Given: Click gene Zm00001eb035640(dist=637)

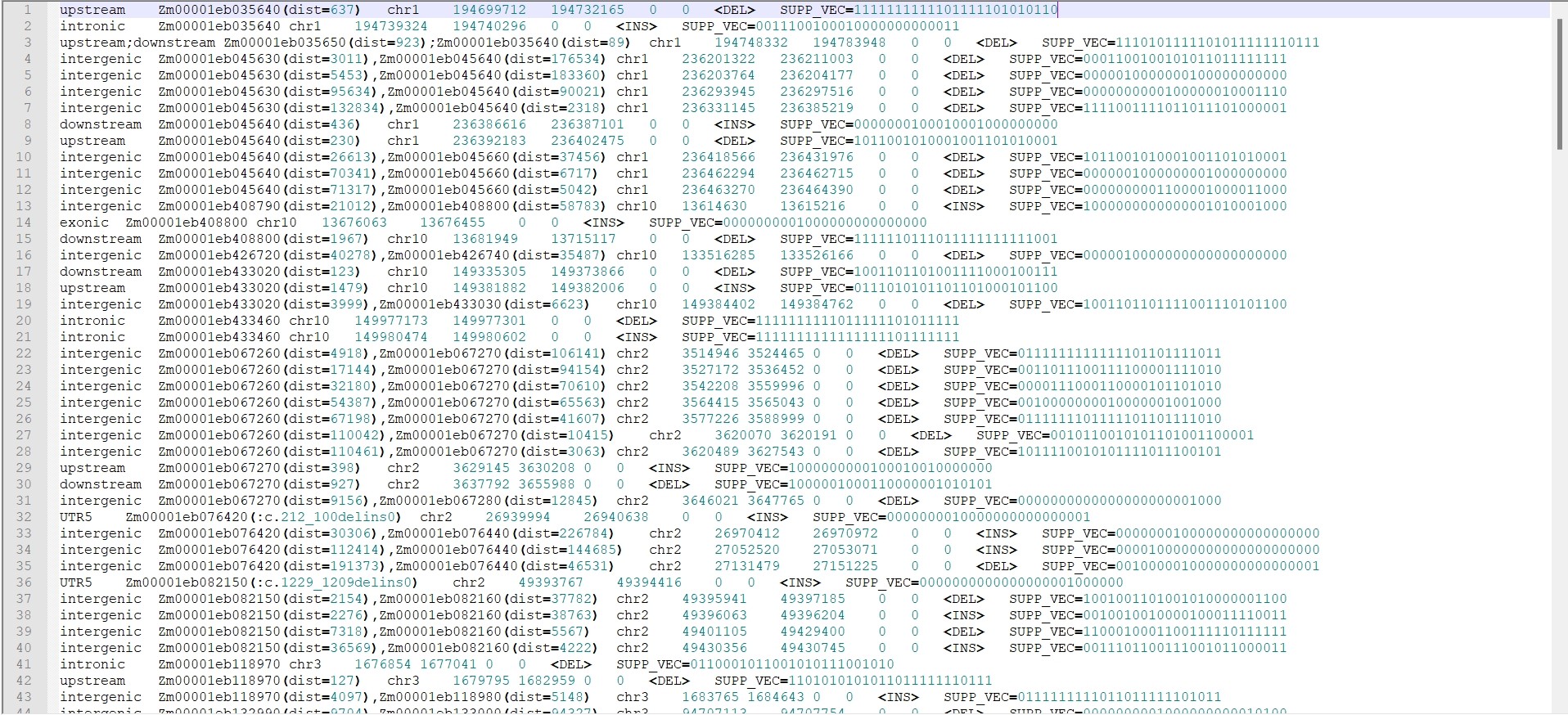Looking at the screenshot, I should pyautogui.click(x=260, y=10).
